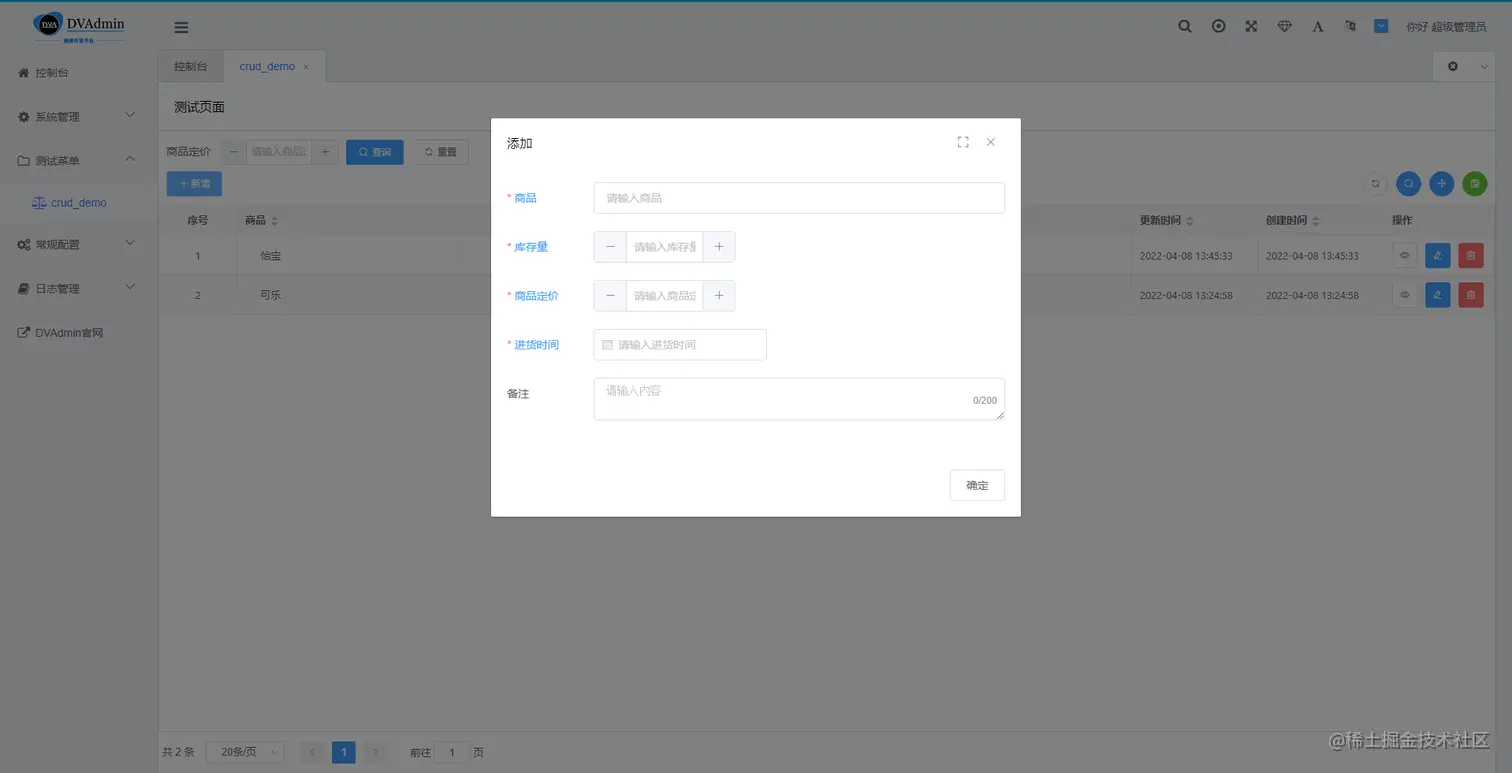The height and width of the screenshot is (773, 1512).
Task: Switch language using the translation icon
Action: pos(1350,26)
